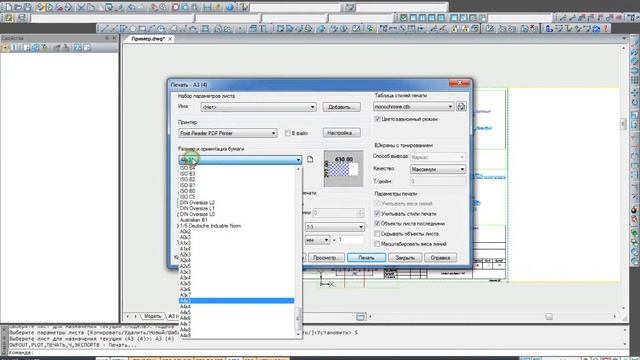
Task: Click the Справка help button
Action: tap(440, 258)
